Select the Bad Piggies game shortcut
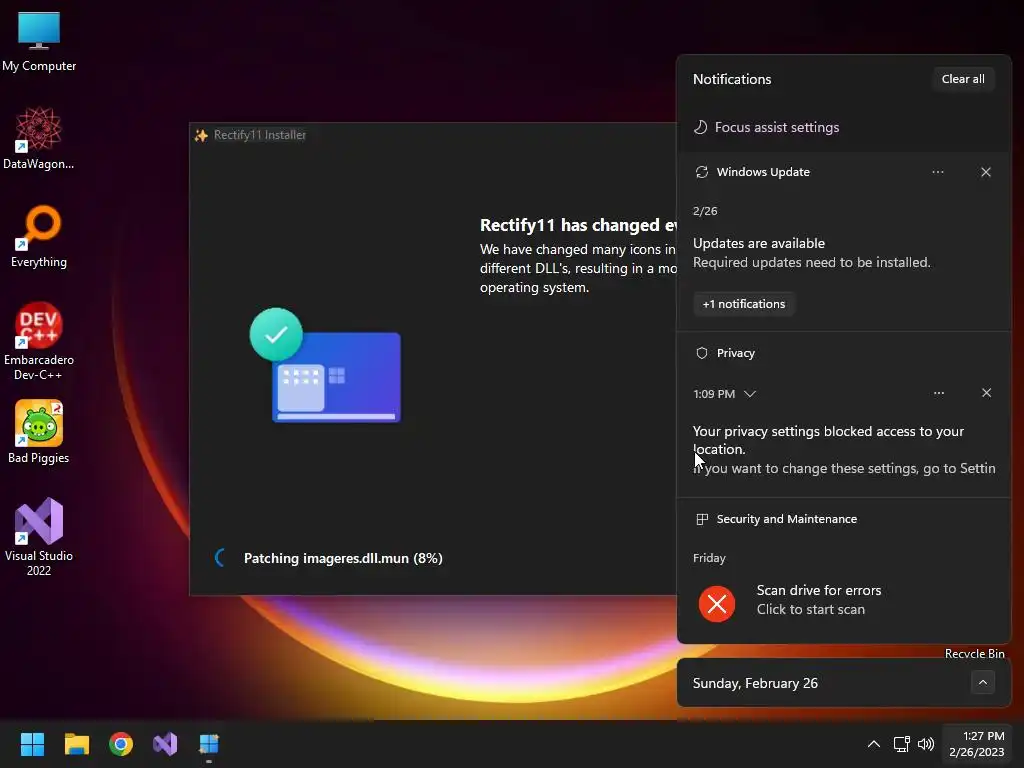The height and width of the screenshot is (768, 1024). click(x=39, y=432)
